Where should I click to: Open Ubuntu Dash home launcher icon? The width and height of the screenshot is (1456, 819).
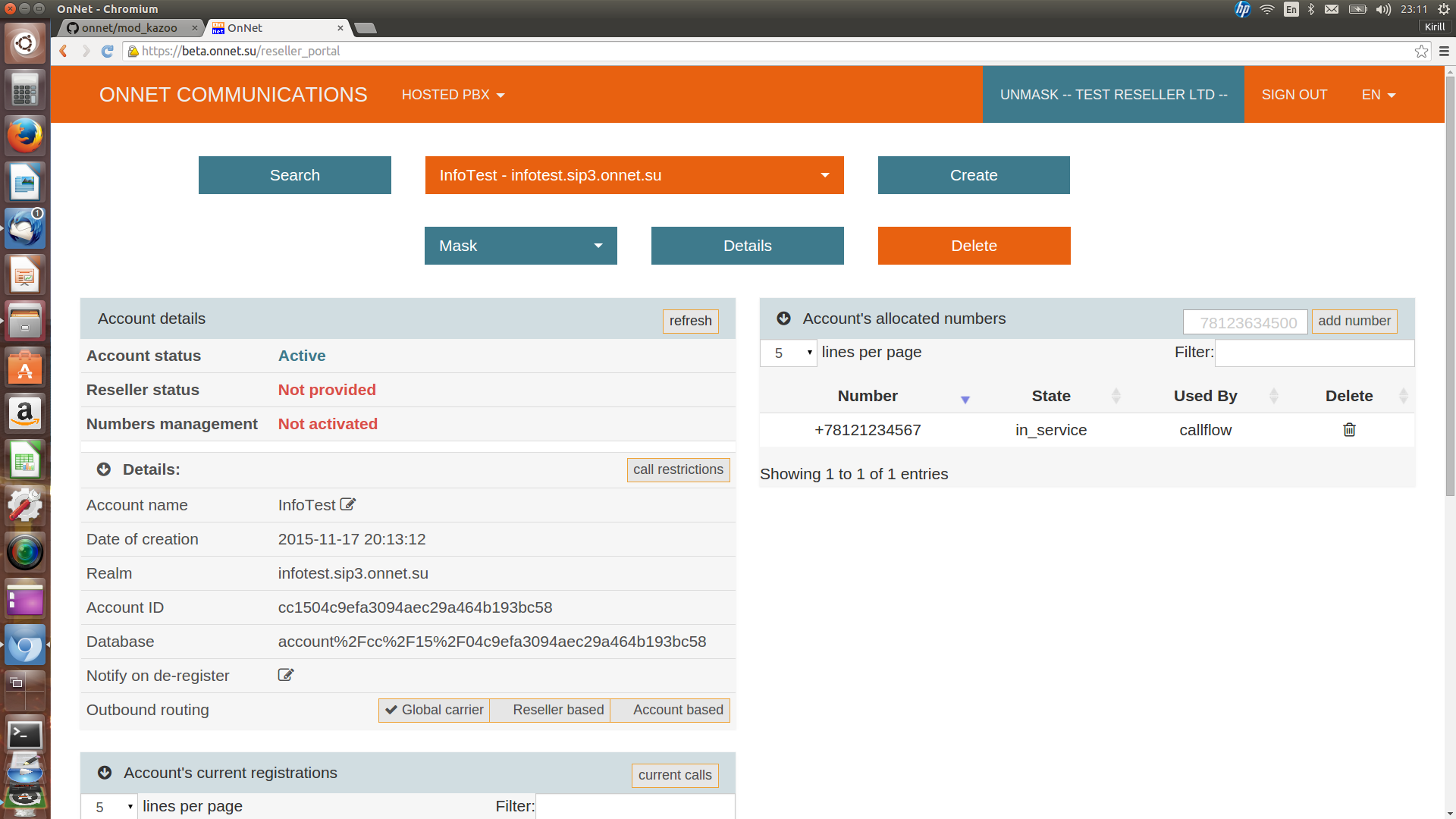[25, 43]
